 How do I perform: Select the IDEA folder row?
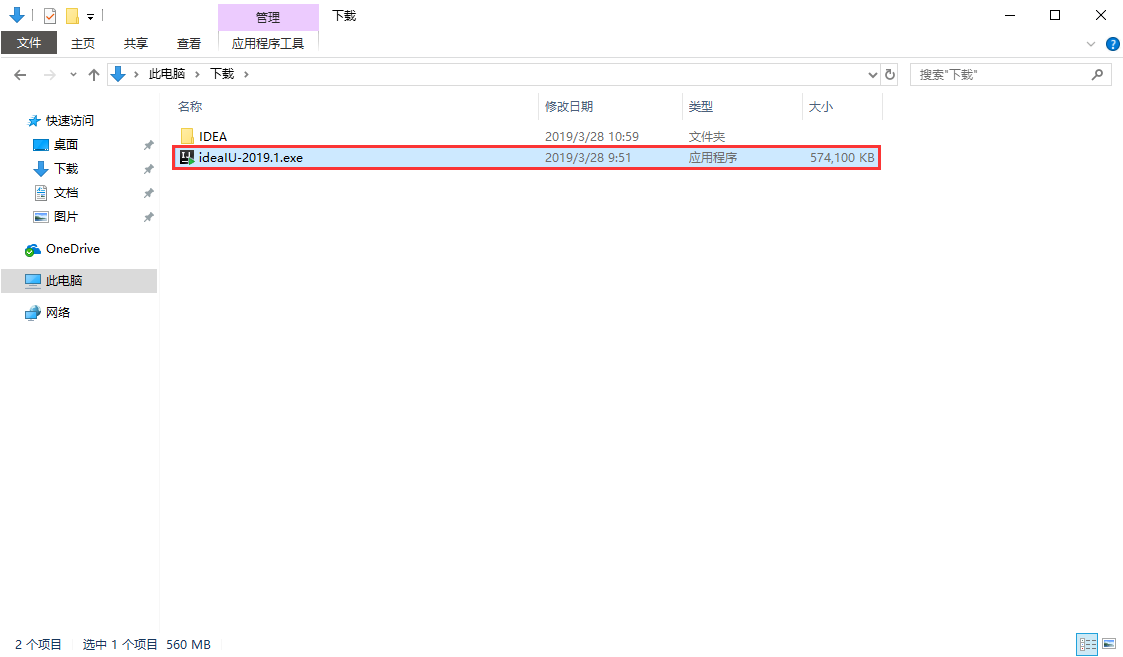point(526,136)
